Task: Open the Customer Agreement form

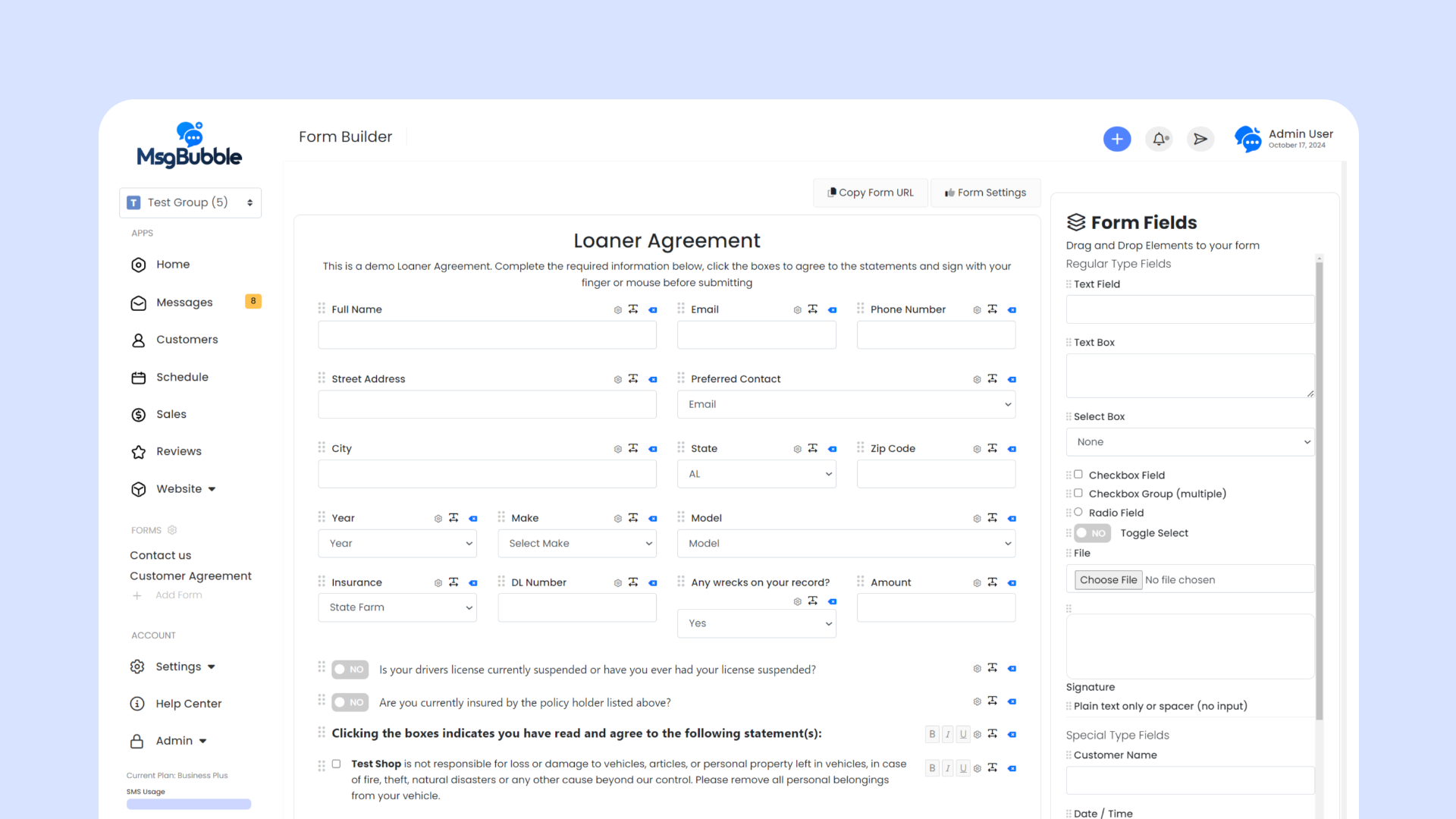Action: (190, 576)
